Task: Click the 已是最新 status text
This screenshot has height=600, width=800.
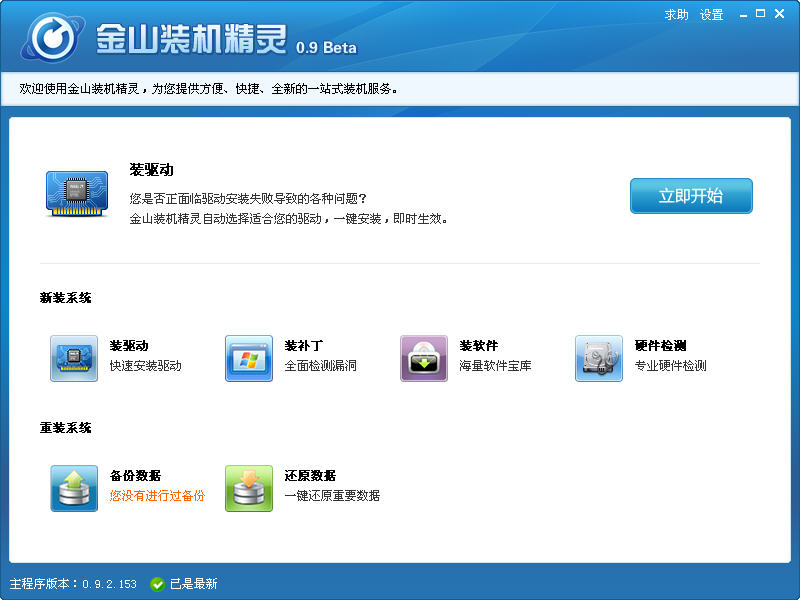Action: (193, 584)
